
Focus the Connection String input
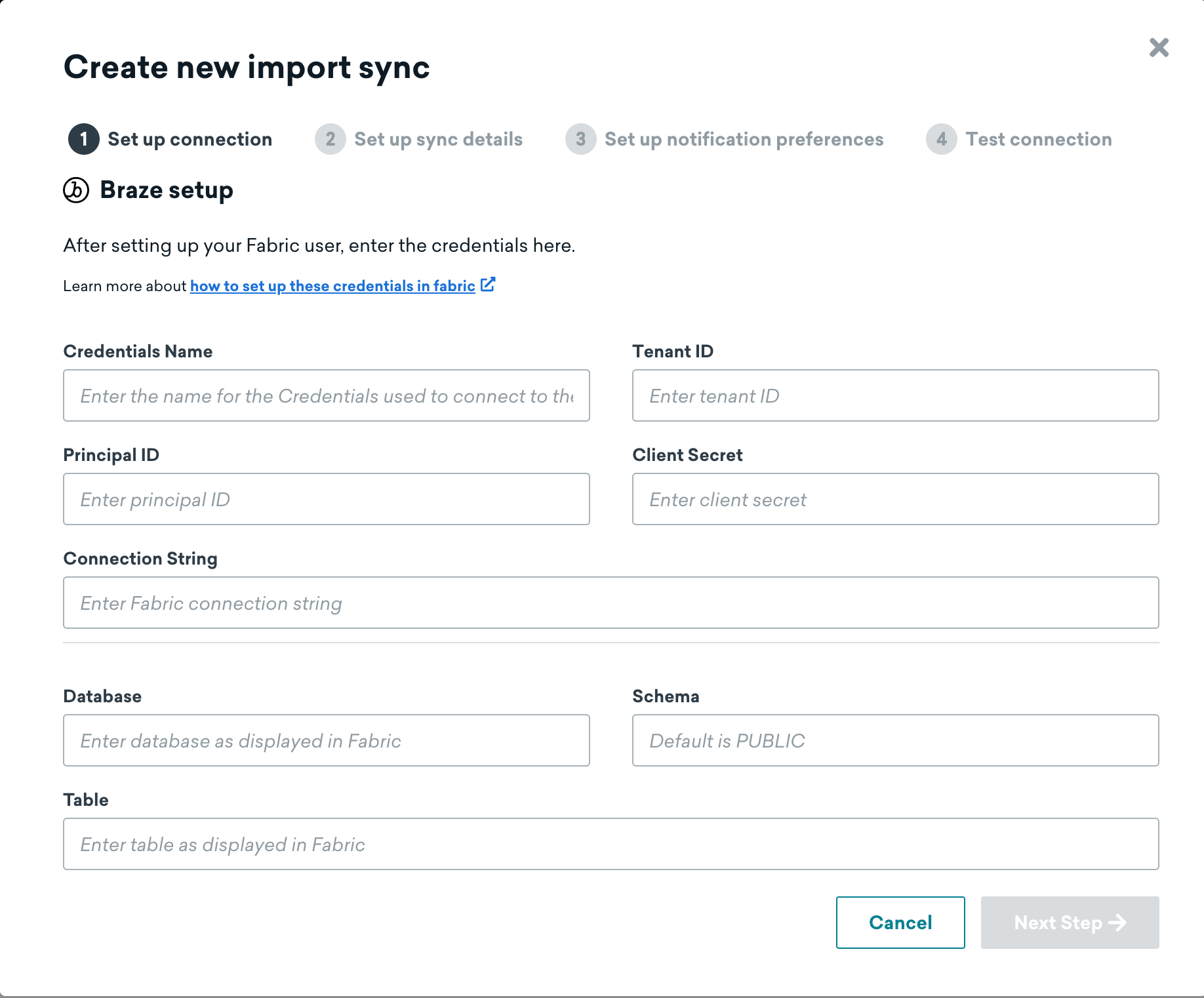pos(610,603)
